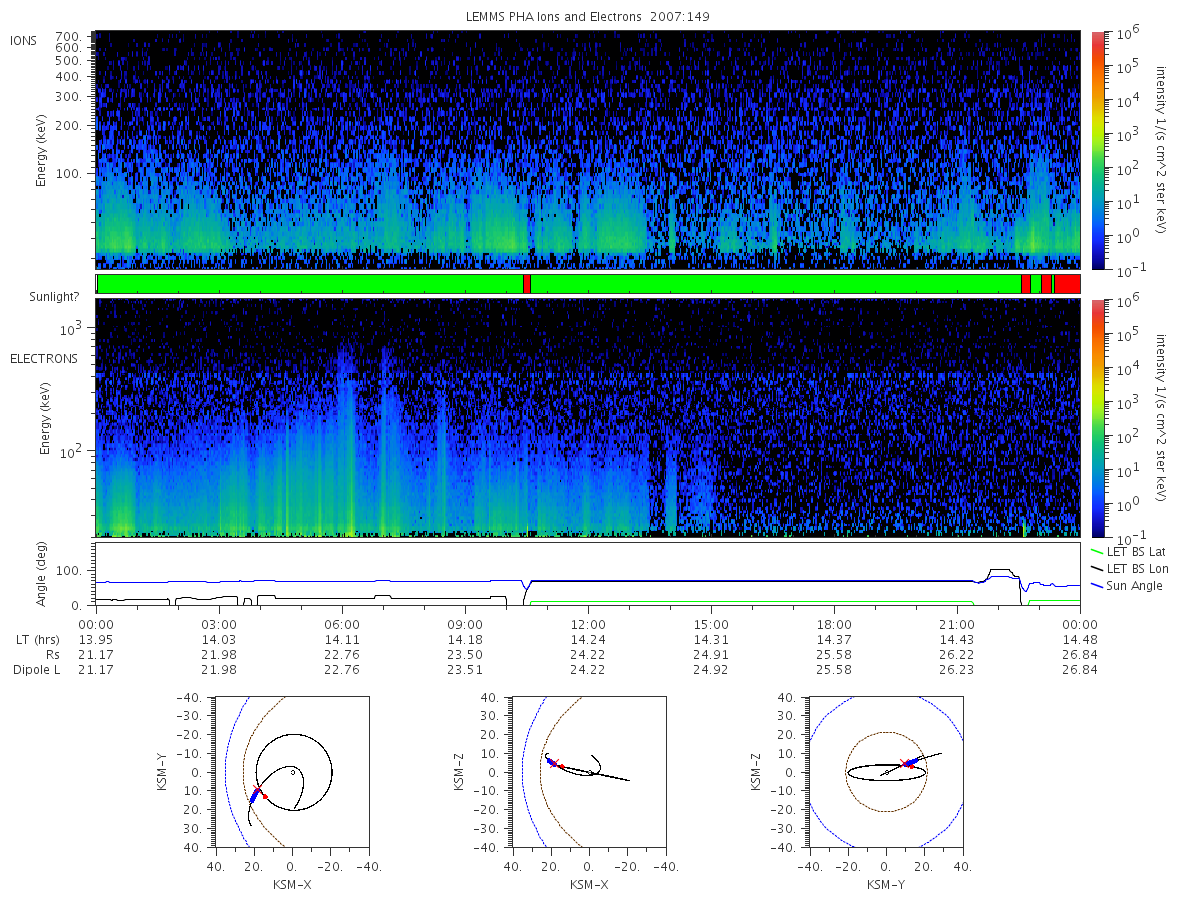Viewport: 1200px width, 900px height.
Task: Click the 18:00 time axis tick label
Action: pyautogui.click(x=834, y=623)
